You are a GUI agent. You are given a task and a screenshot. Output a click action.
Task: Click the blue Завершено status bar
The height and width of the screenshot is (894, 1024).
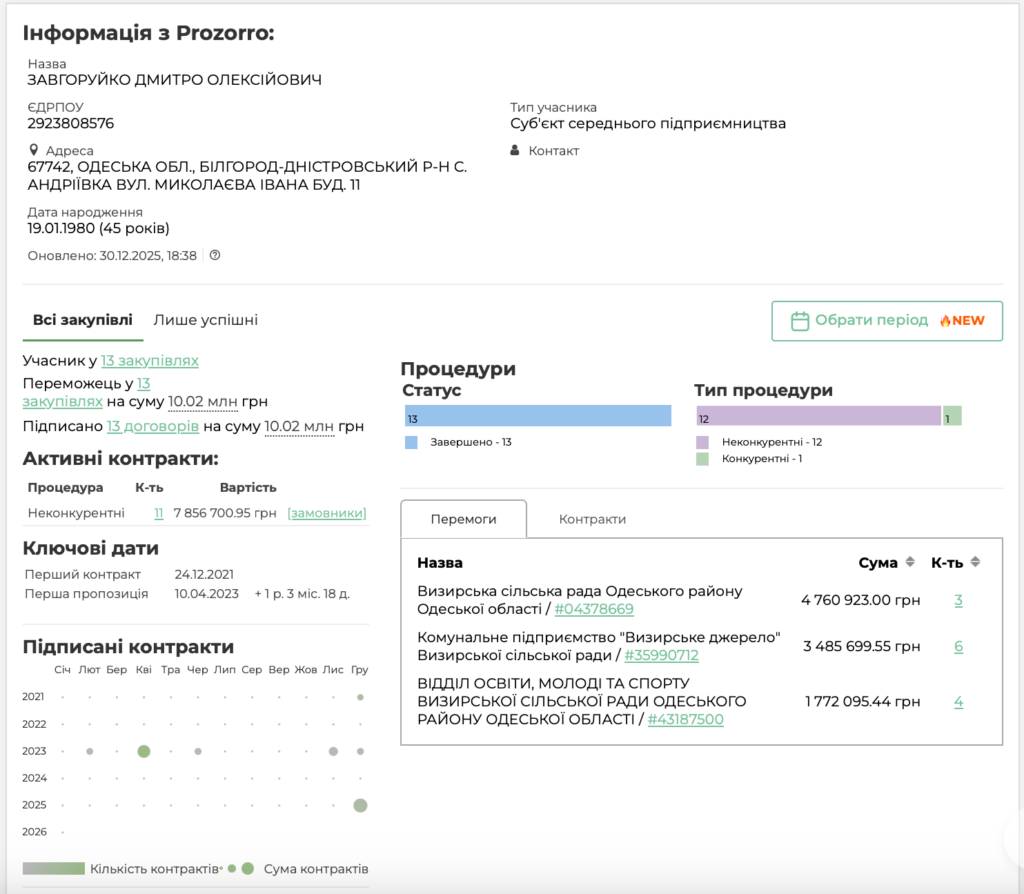[x=538, y=416]
